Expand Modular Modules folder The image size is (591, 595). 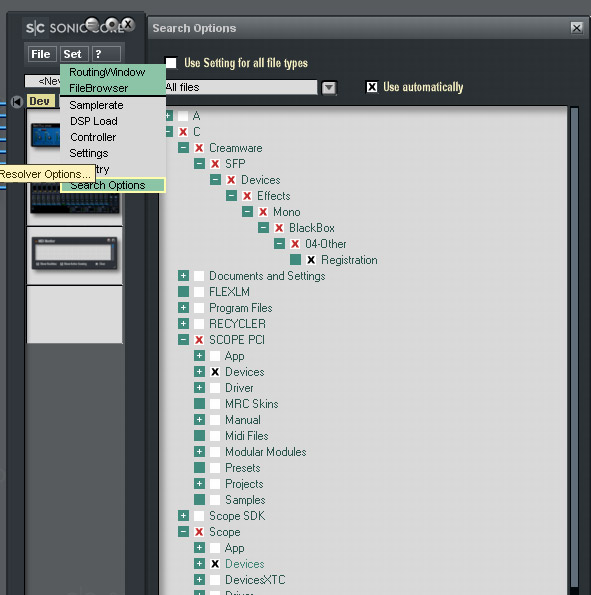(x=199, y=452)
